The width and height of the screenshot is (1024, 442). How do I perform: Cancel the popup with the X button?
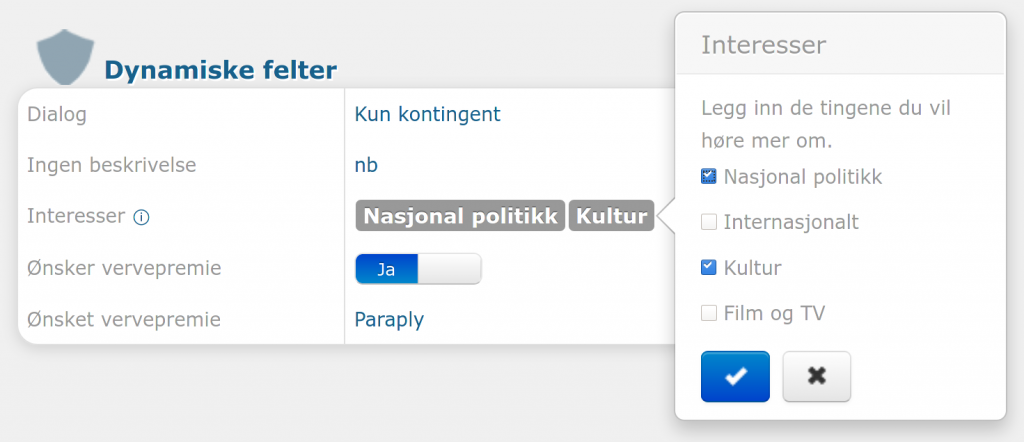pyautogui.click(x=816, y=376)
